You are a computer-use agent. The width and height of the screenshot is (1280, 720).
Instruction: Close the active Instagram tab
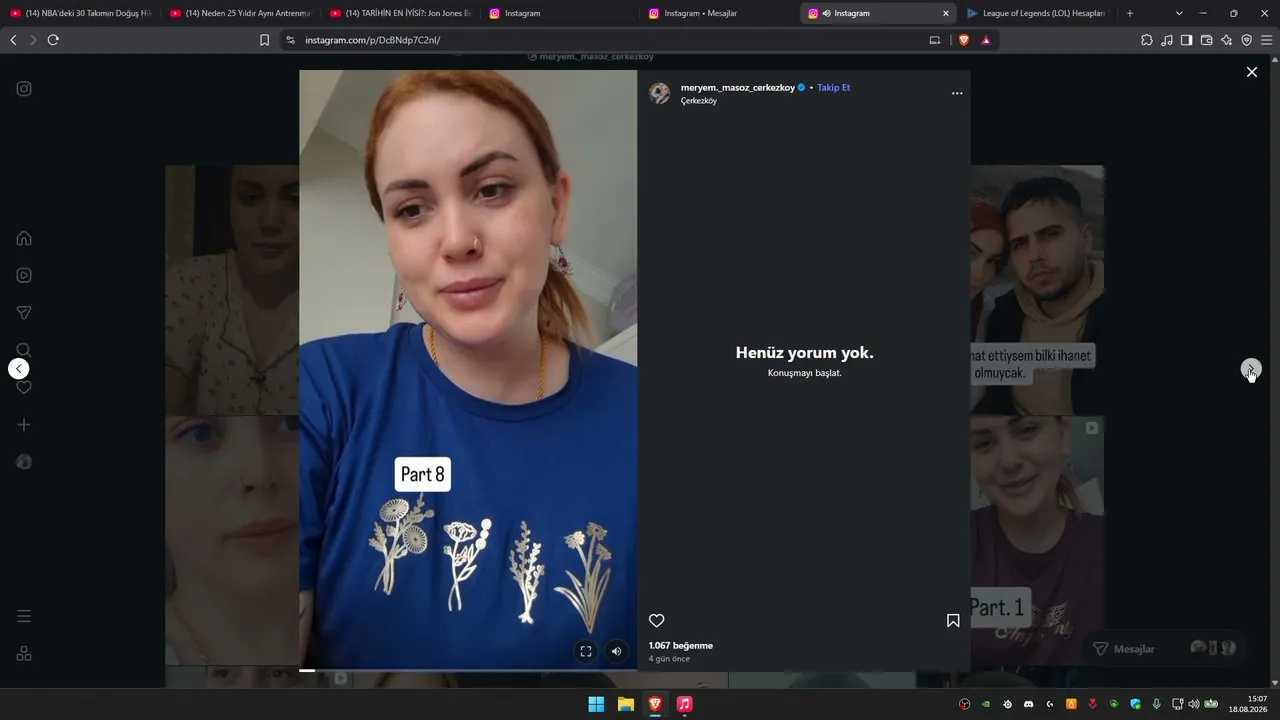(x=946, y=13)
